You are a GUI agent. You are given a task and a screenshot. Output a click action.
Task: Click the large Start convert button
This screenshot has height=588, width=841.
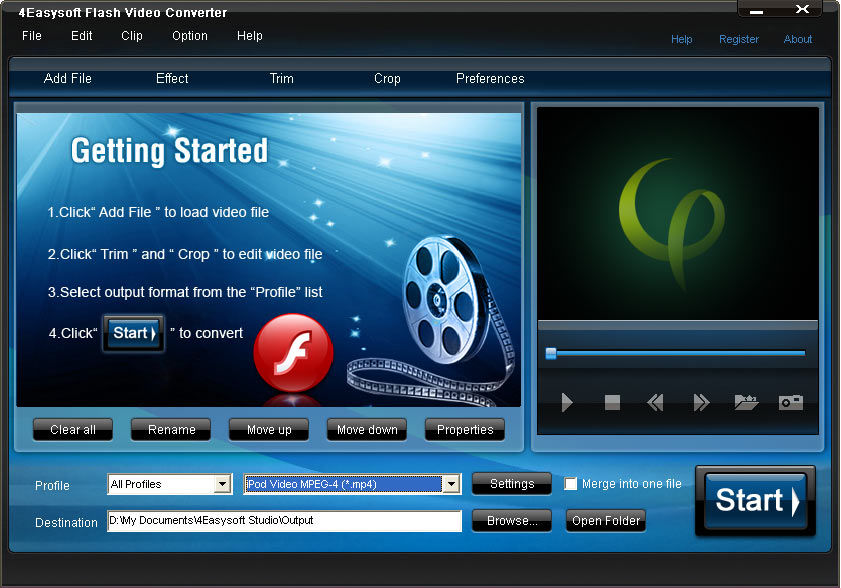coord(756,501)
